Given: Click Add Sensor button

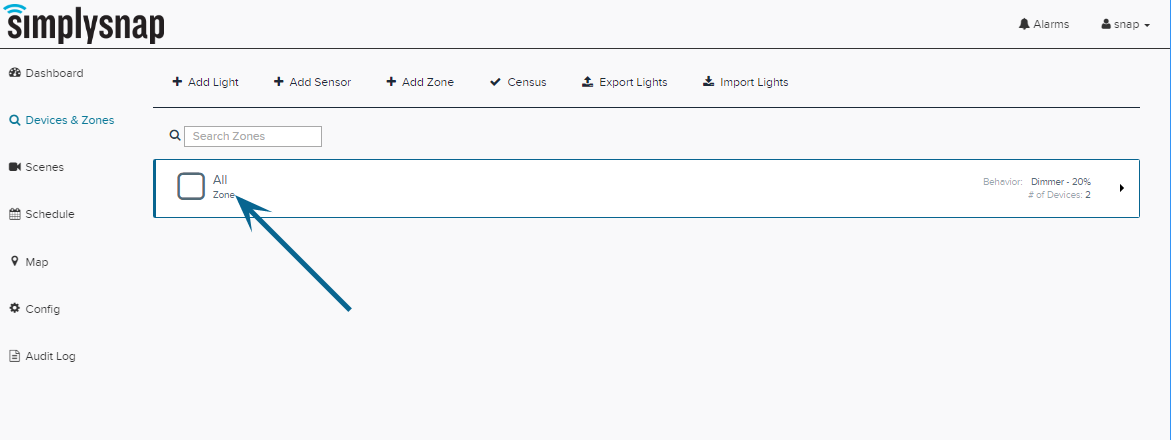Looking at the screenshot, I should [312, 82].
